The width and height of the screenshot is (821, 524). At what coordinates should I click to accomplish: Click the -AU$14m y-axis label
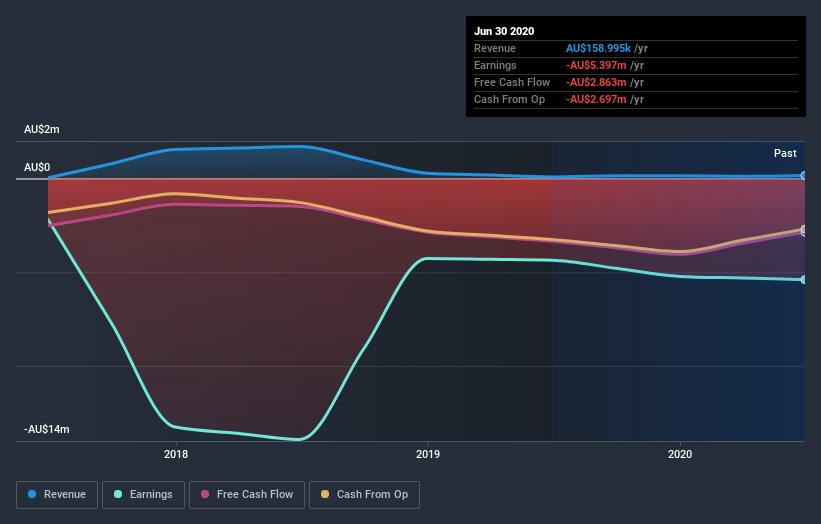(x=47, y=429)
